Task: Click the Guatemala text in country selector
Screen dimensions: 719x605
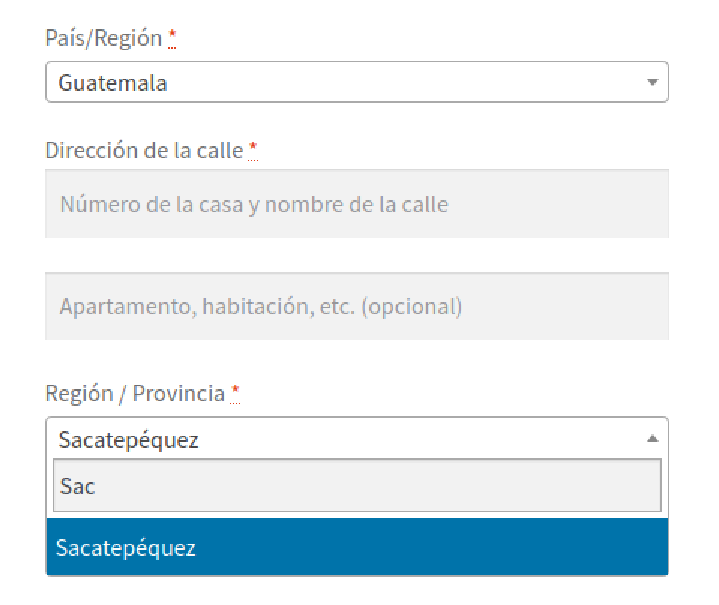Action: [113, 83]
